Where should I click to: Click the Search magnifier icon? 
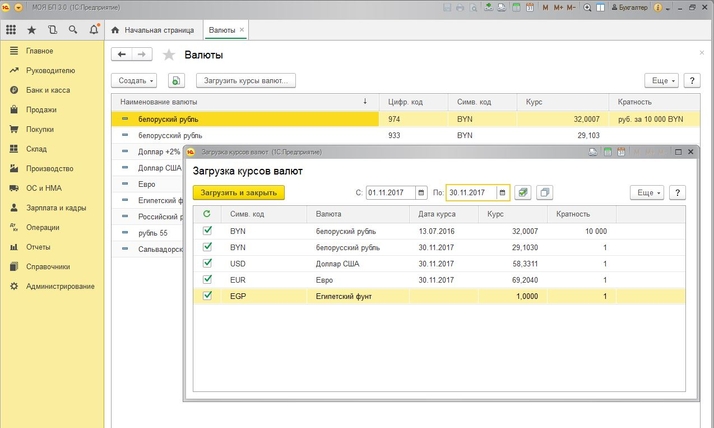[72, 30]
